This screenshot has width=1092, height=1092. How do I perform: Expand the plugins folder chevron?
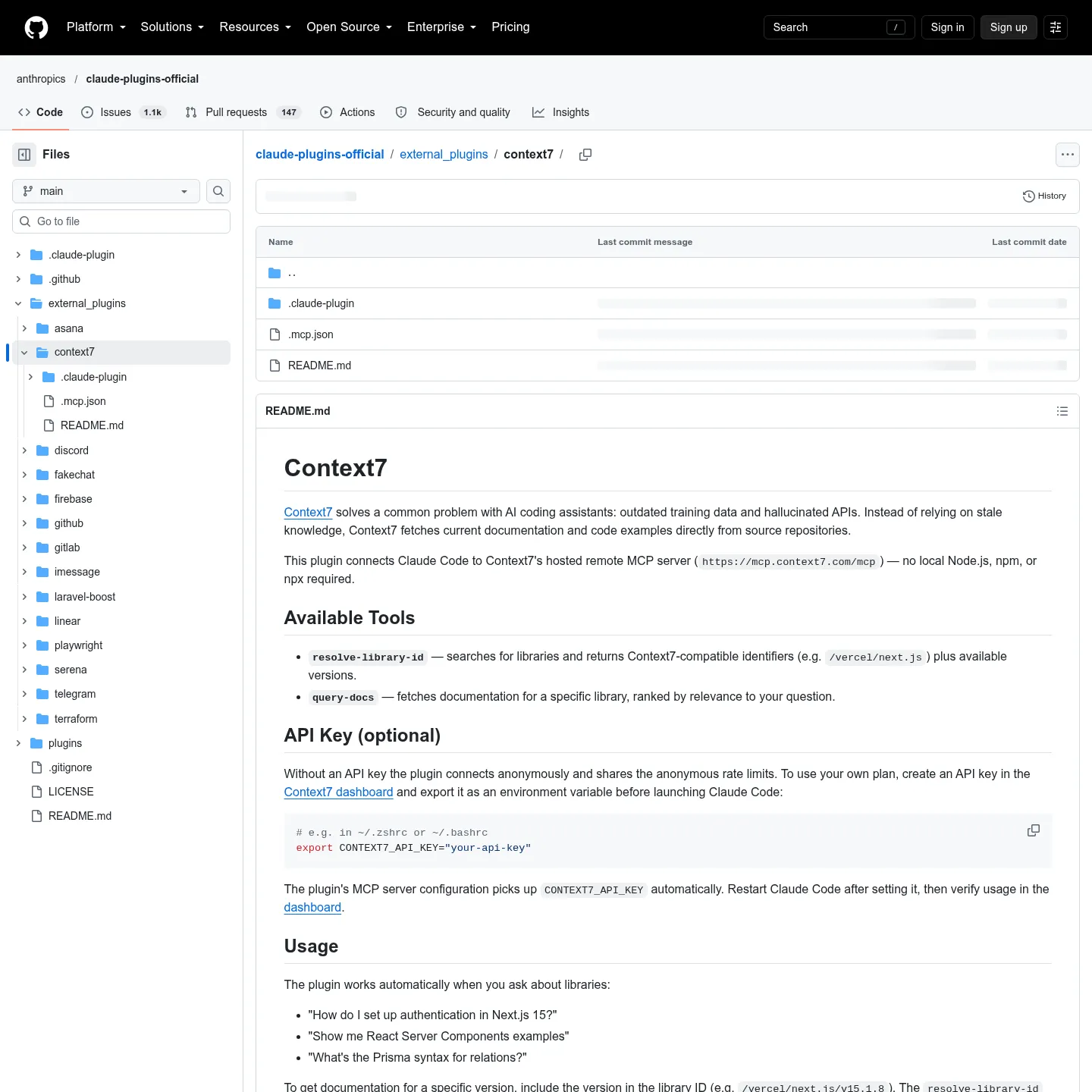point(18,743)
